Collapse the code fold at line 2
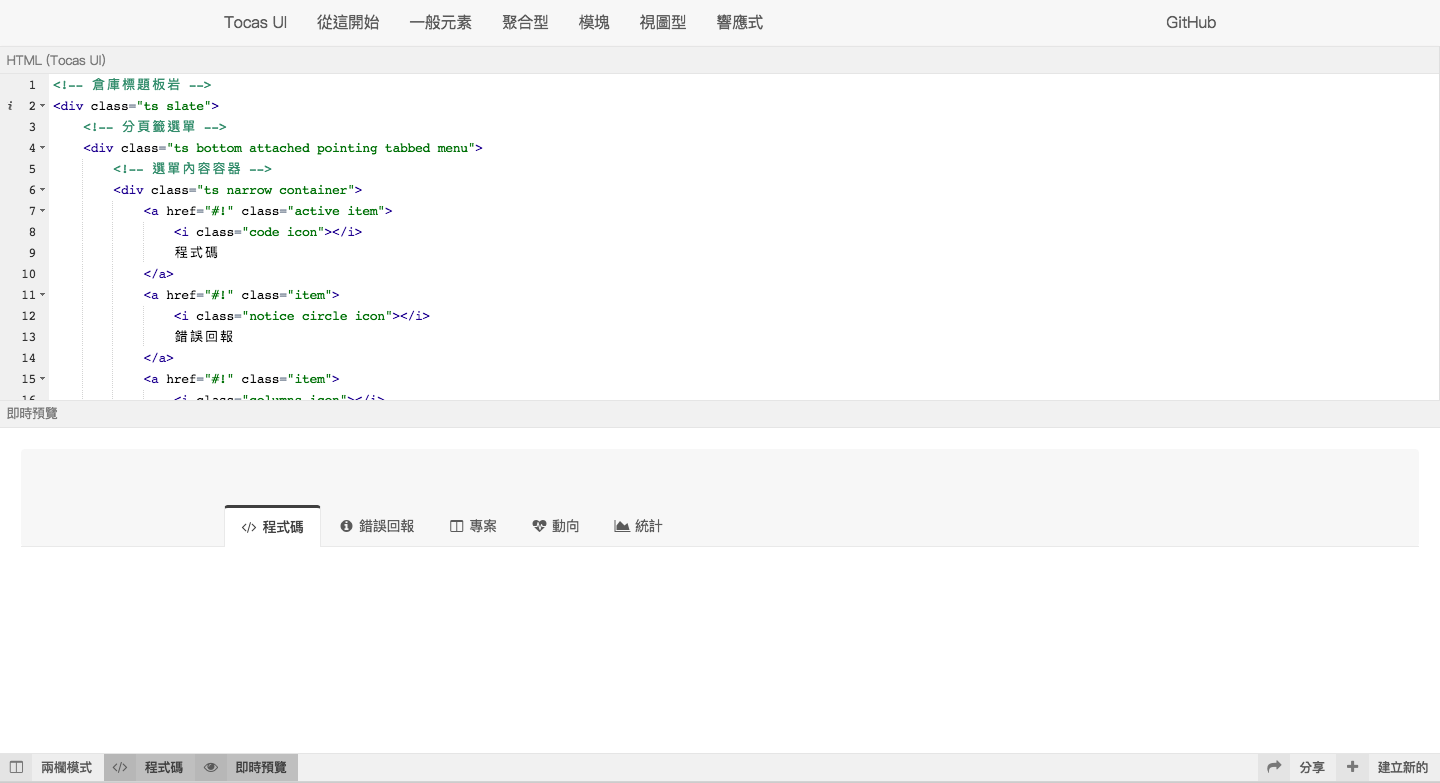The height and width of the screenshot is (783, 1440). click(43, 106)
